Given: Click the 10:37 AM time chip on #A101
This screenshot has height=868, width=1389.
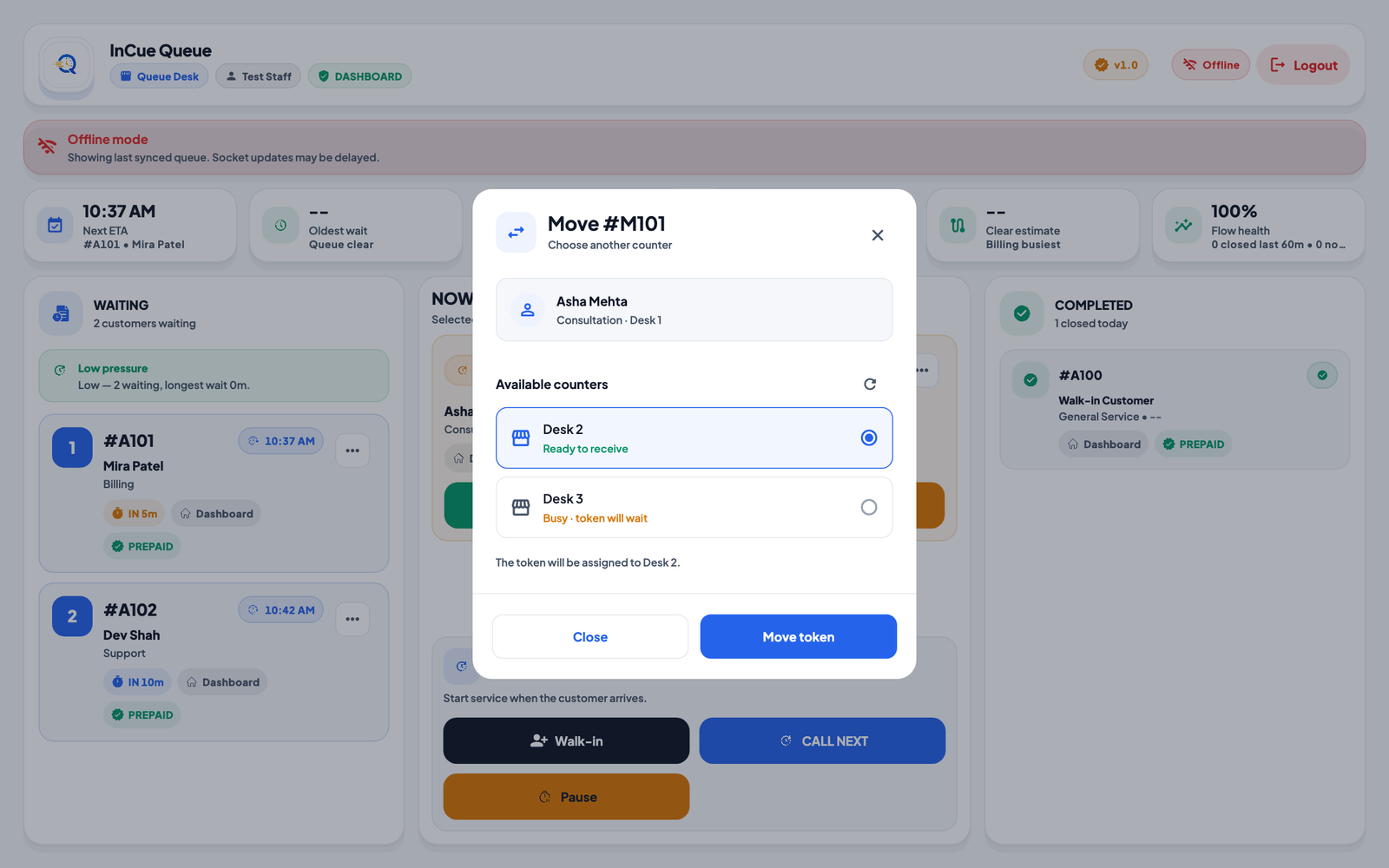Looking at the screenshot, I should (x=281, y=441).
